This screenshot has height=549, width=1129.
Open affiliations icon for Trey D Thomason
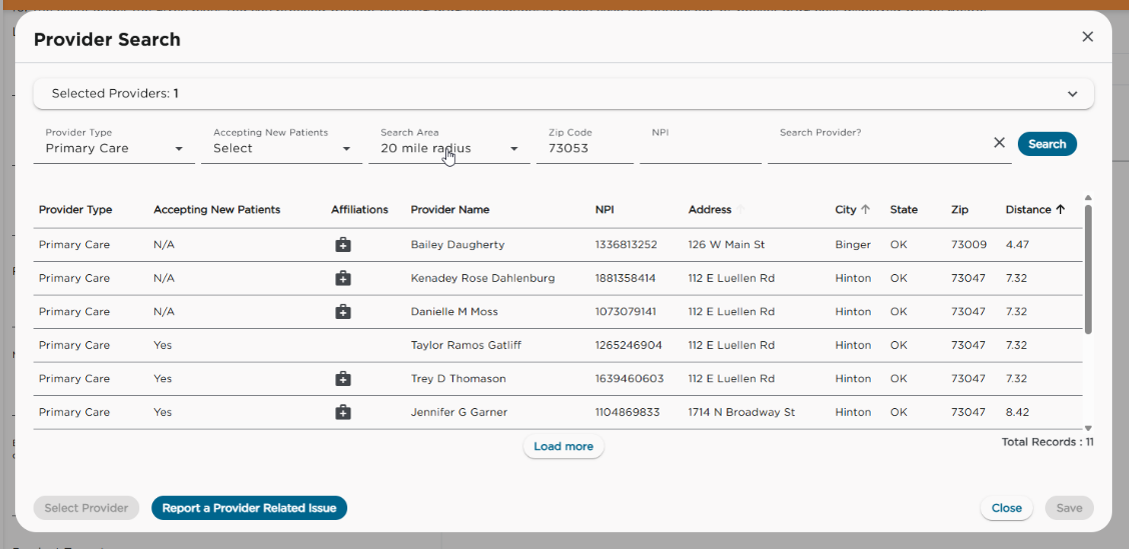tap(343, 378)
